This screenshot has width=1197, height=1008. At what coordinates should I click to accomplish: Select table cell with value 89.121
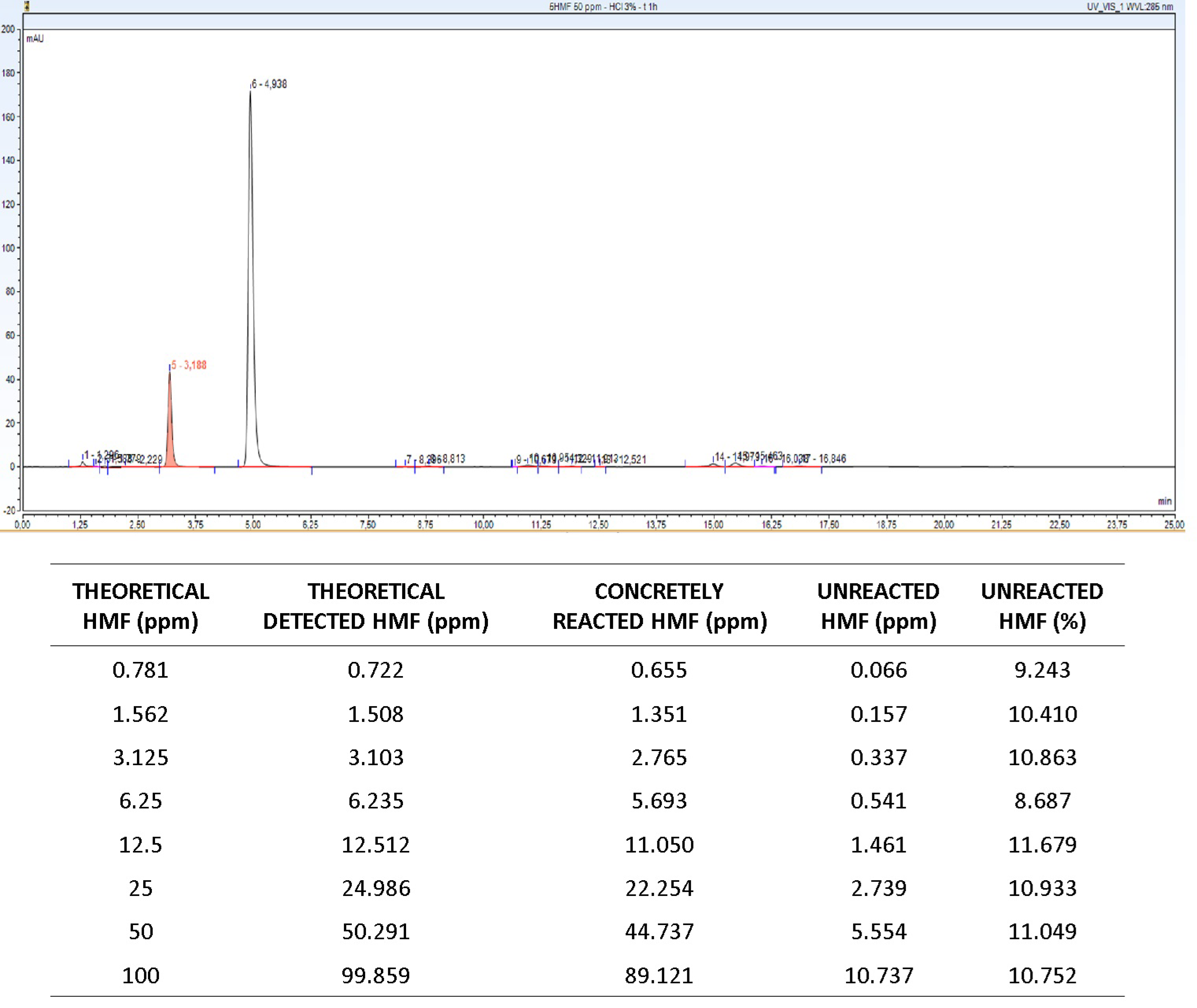pos(659,975)
